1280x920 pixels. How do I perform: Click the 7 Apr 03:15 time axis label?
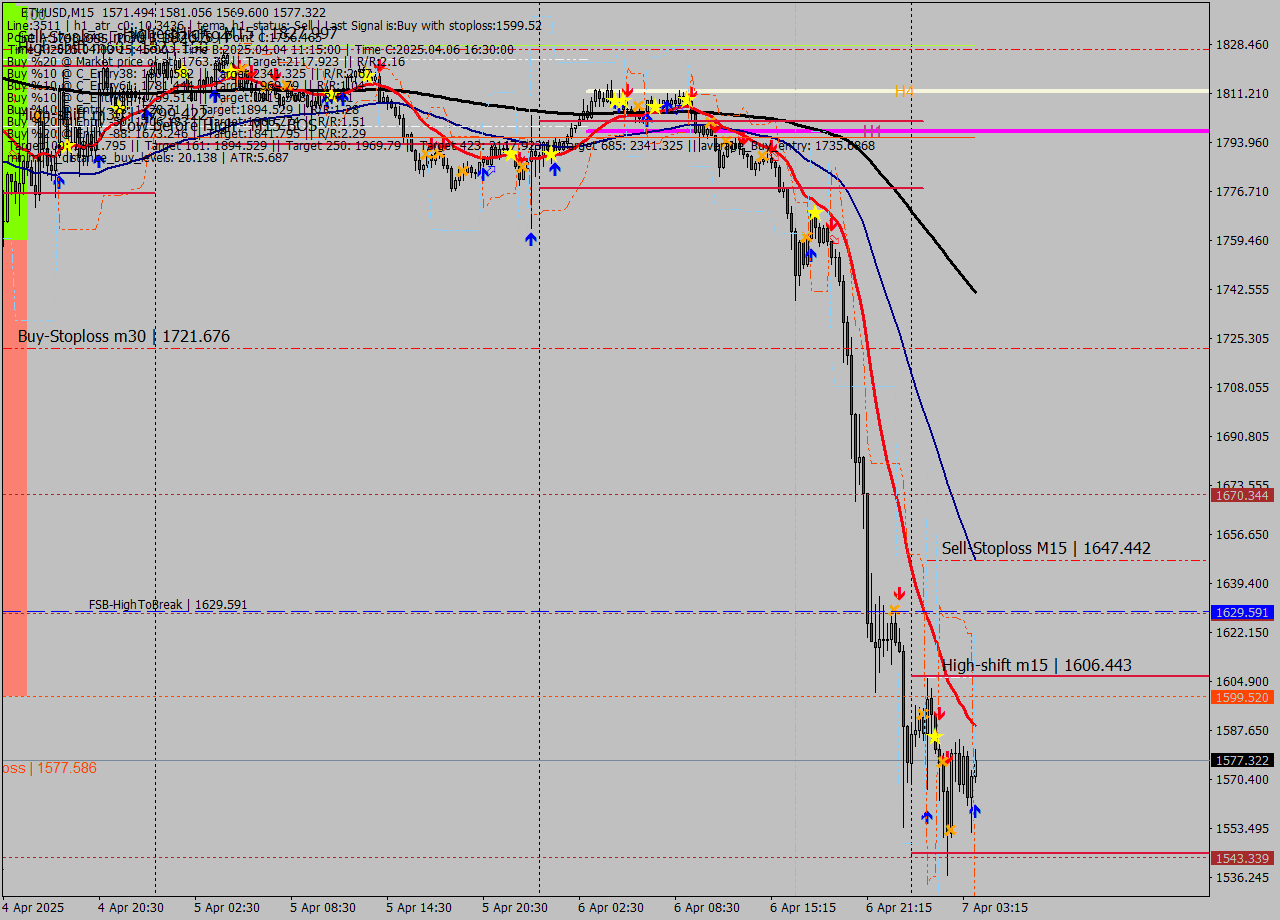995,907
